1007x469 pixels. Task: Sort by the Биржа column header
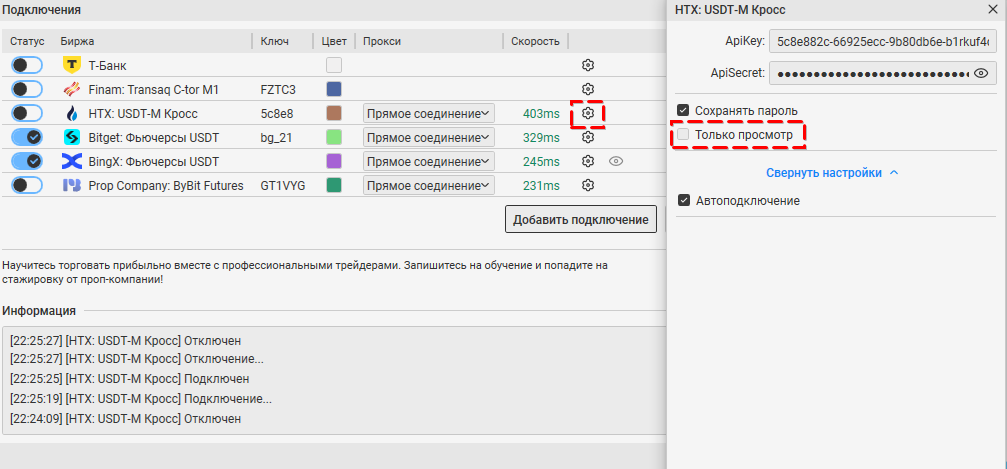click(x=73, y=41)
